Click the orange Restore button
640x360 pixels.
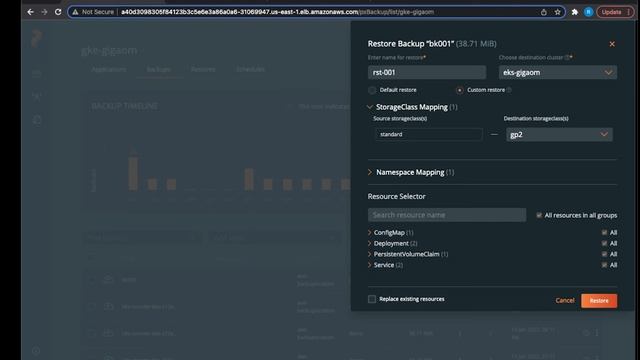coord(599,301)
